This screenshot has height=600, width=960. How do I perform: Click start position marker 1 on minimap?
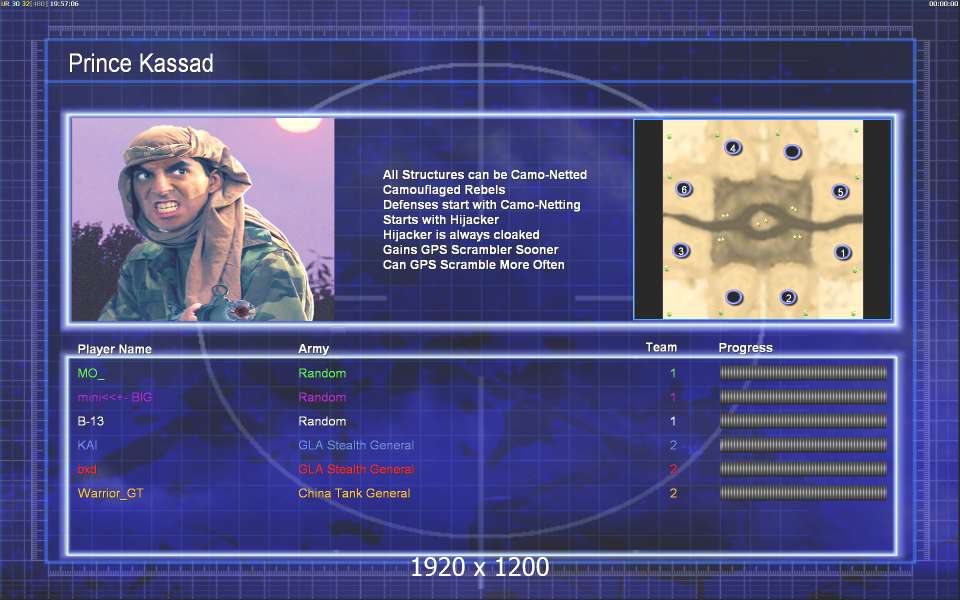tap(843, 252)
